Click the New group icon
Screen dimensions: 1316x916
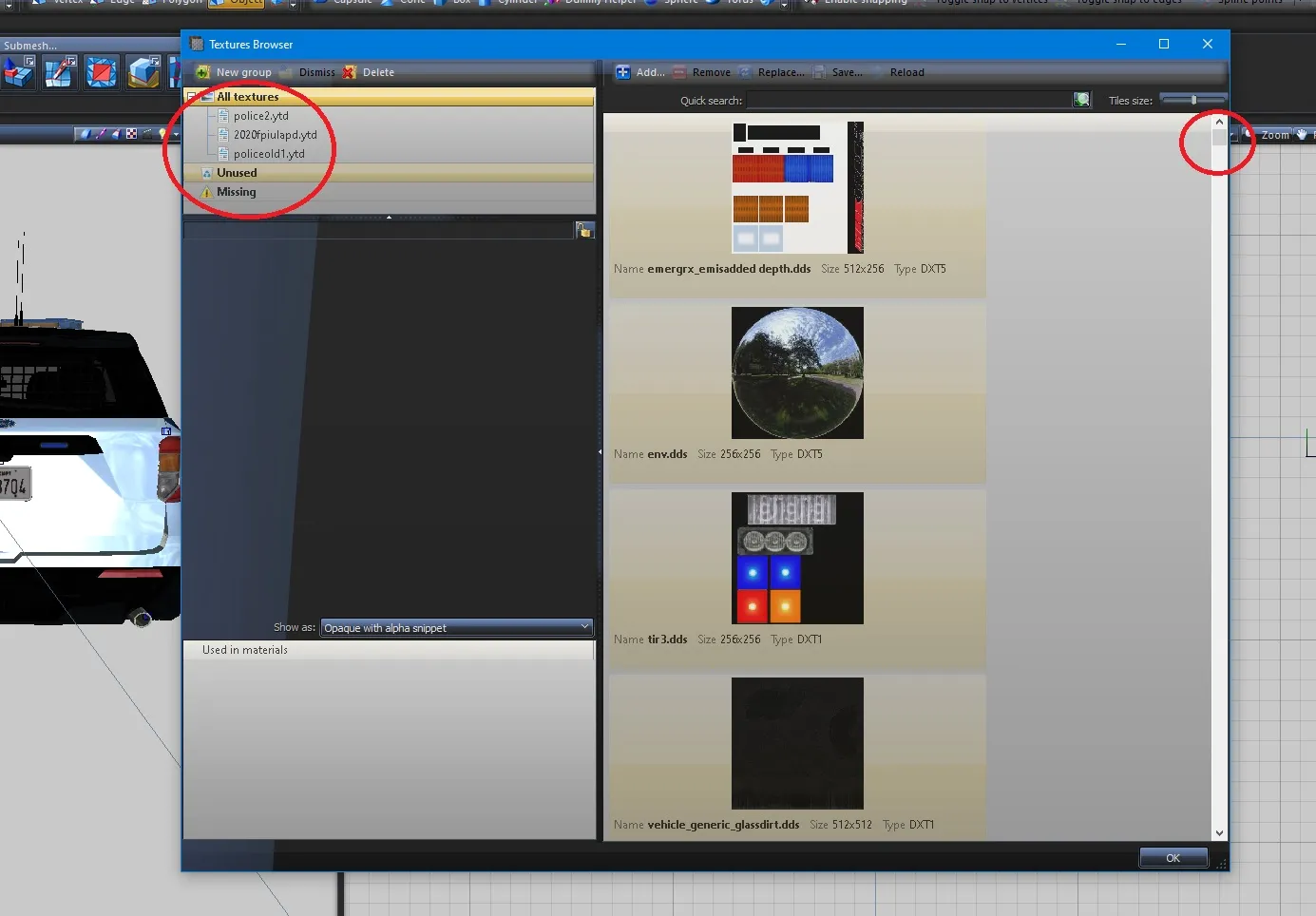(x=202, y=72)
